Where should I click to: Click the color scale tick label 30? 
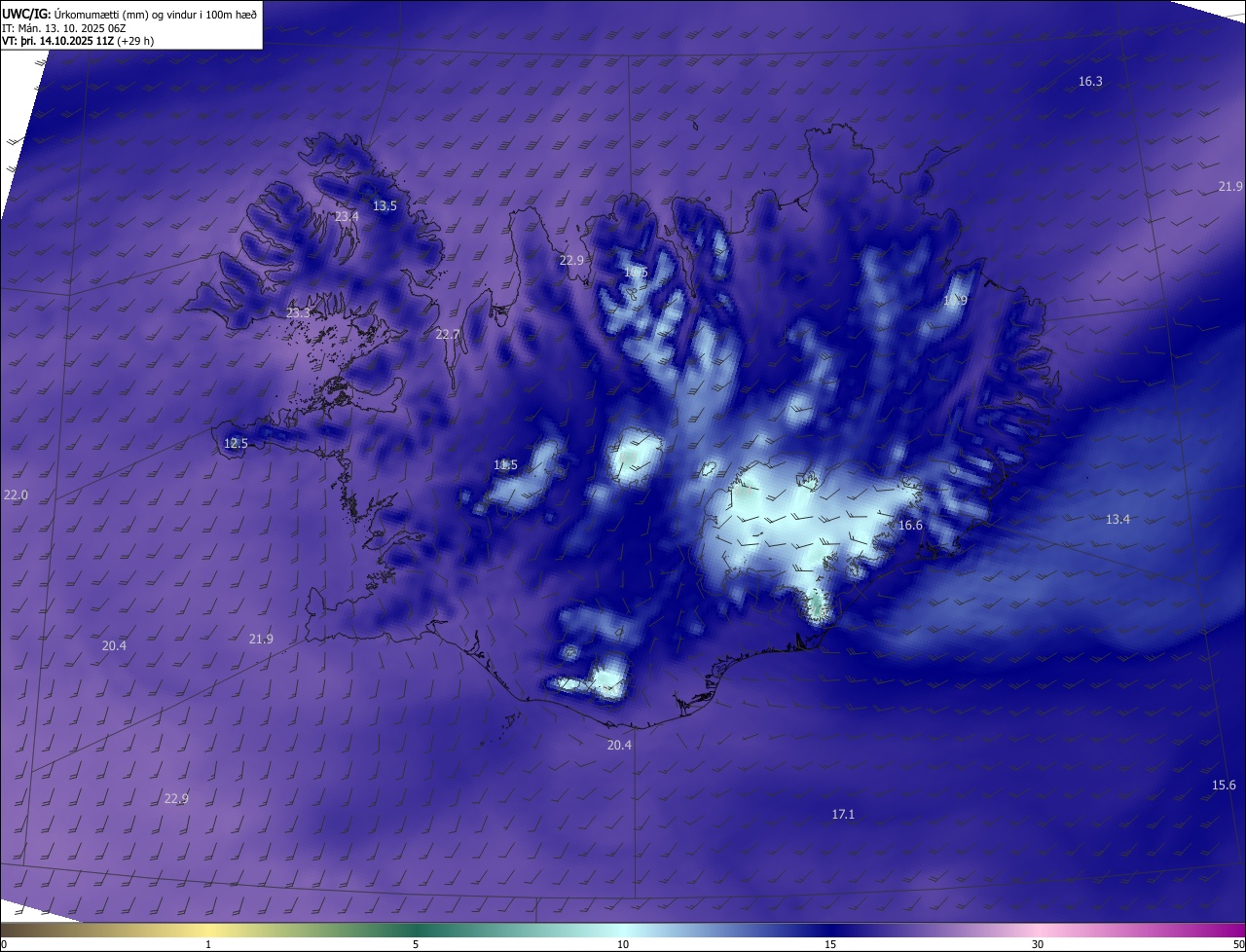point(1038,944)
